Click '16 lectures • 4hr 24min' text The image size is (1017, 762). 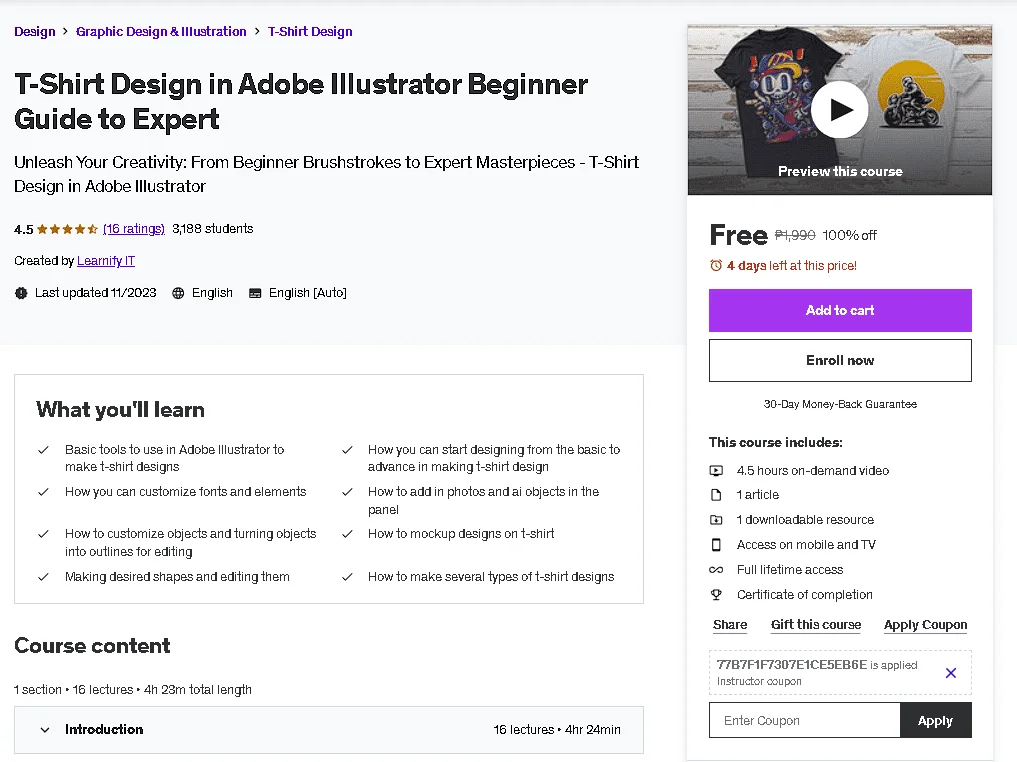click(x=556, y=730)
